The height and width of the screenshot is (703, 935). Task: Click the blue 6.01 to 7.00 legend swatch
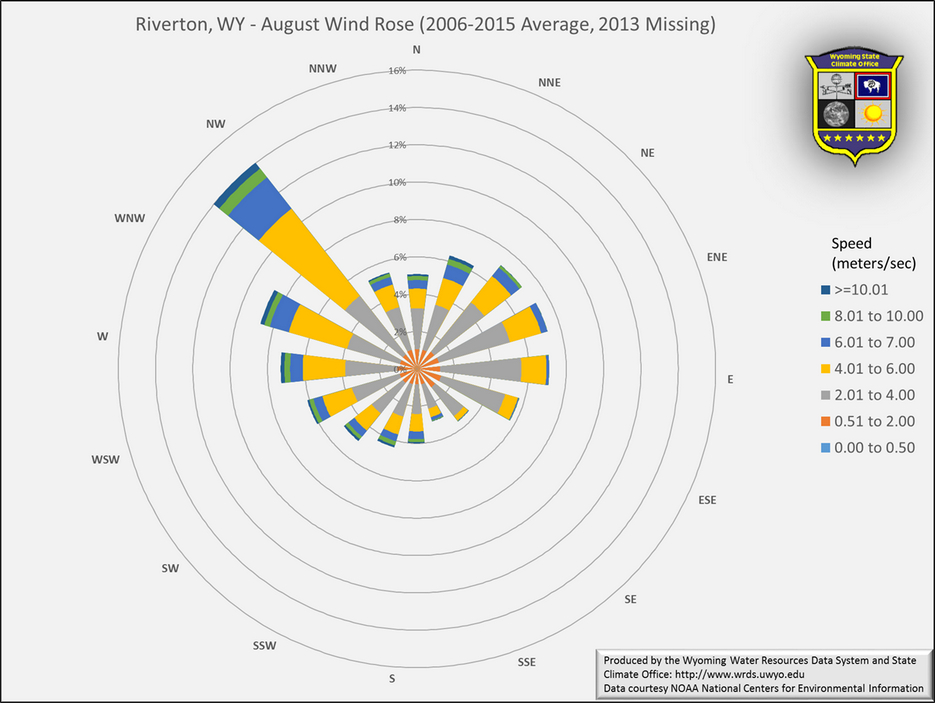click(825, 342)
